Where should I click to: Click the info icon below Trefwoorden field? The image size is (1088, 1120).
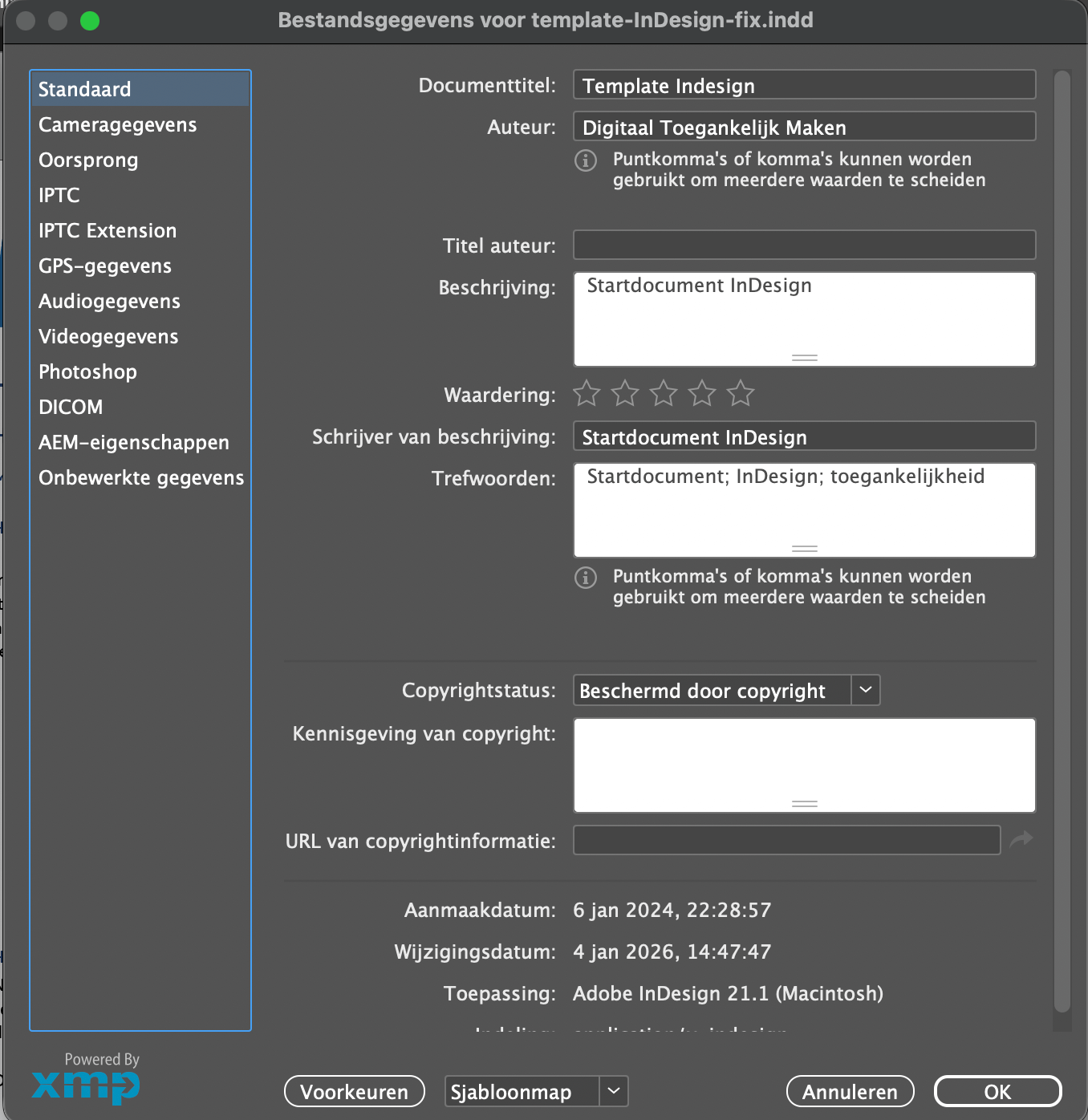coord(585,579)
